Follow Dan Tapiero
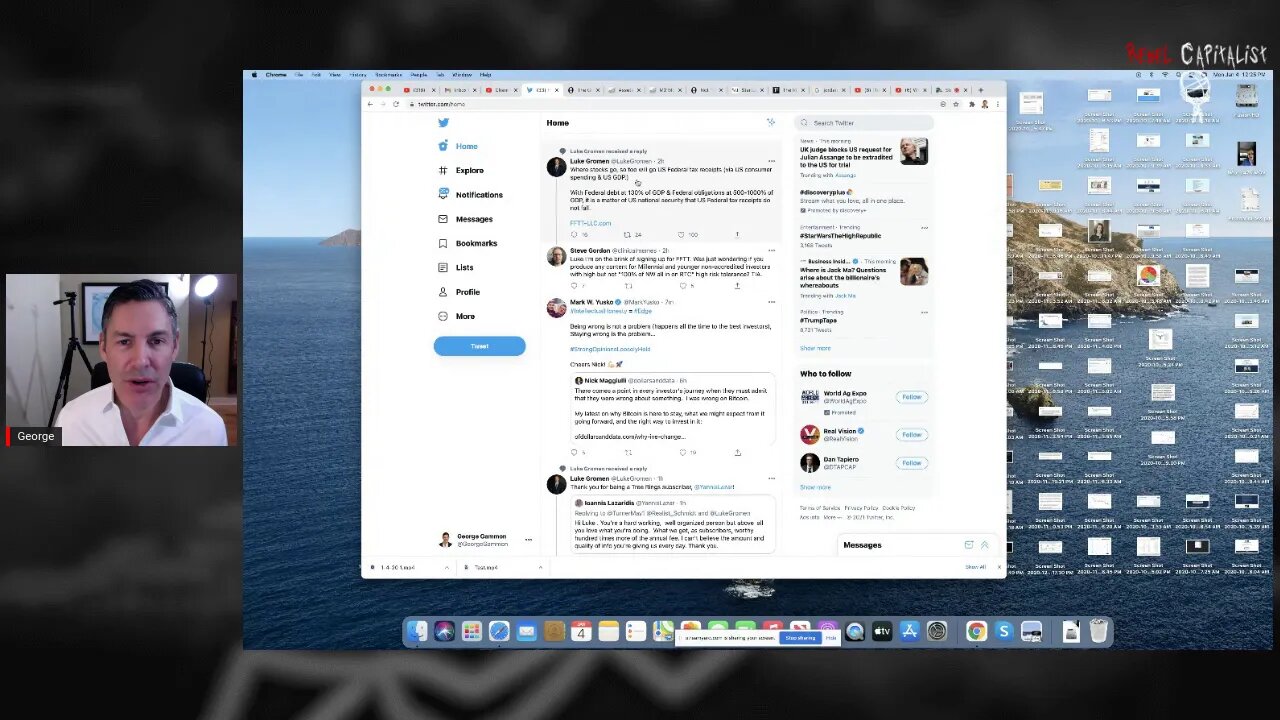This screenshot has height=720, width=1280. tap(912, 463)
